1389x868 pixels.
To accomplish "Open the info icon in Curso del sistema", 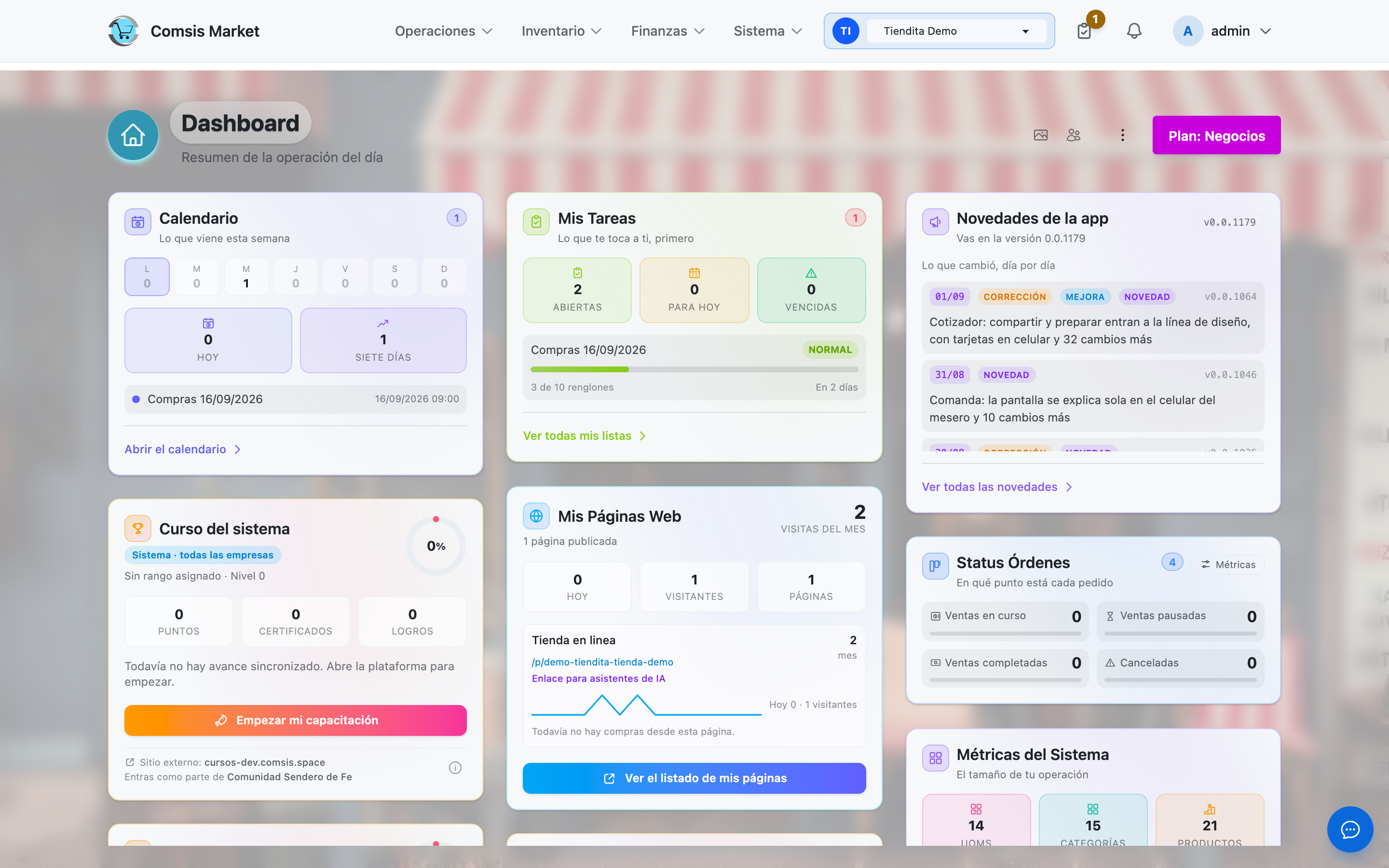I will pyautogui.click(x=455, y=768).
